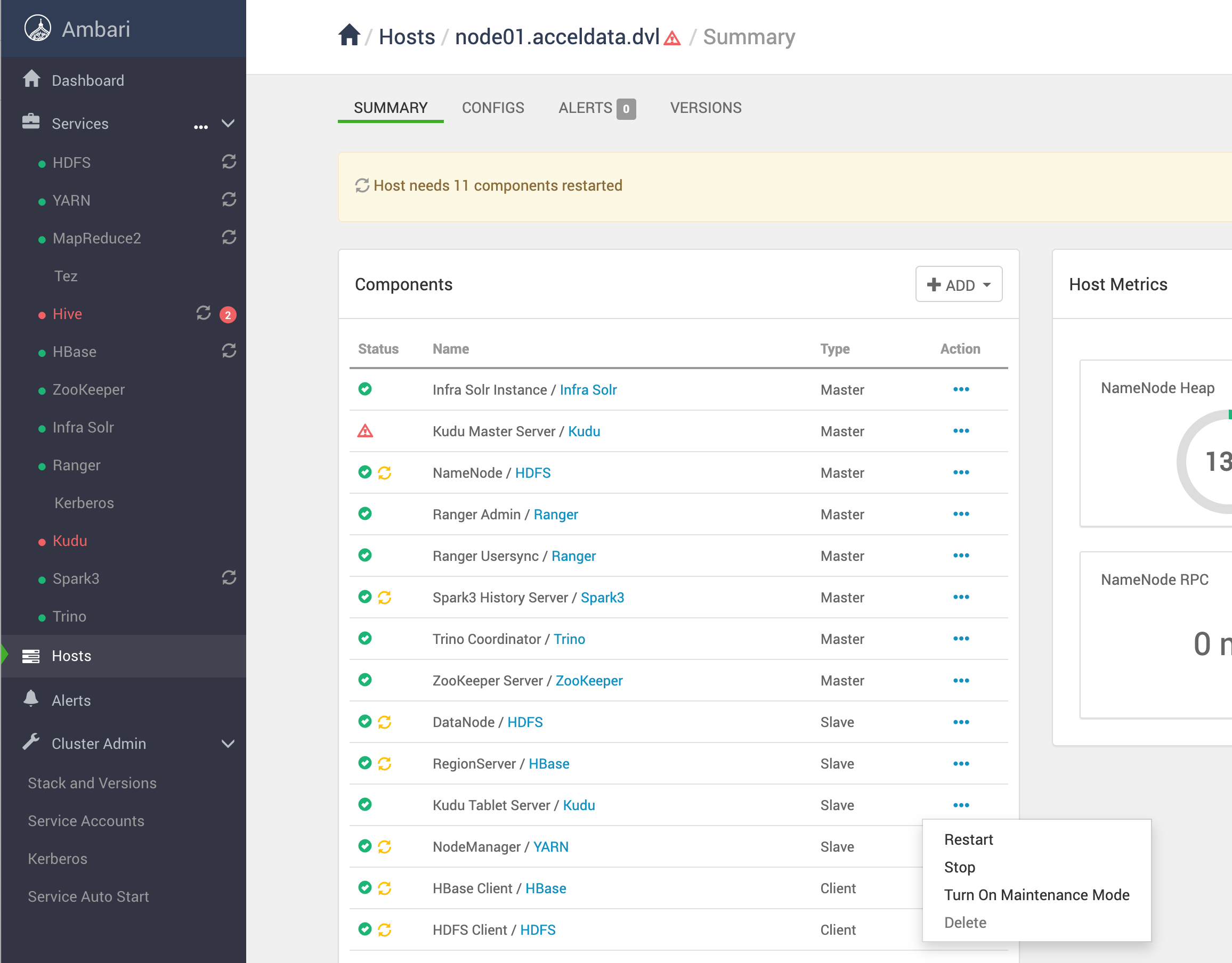Click the red host alert triangle in breadcrumb

(672, 38)
